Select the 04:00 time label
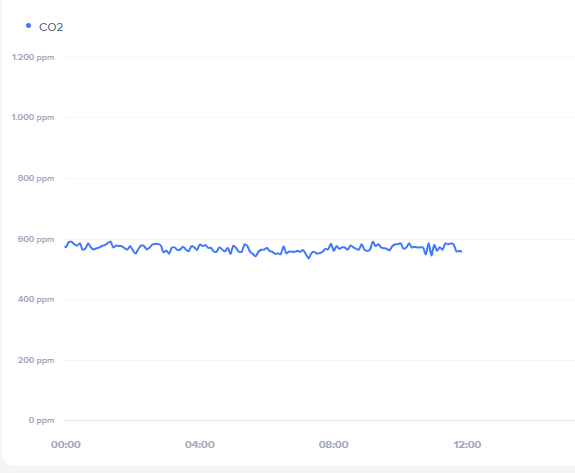The image size is (575, 473). 200,445
